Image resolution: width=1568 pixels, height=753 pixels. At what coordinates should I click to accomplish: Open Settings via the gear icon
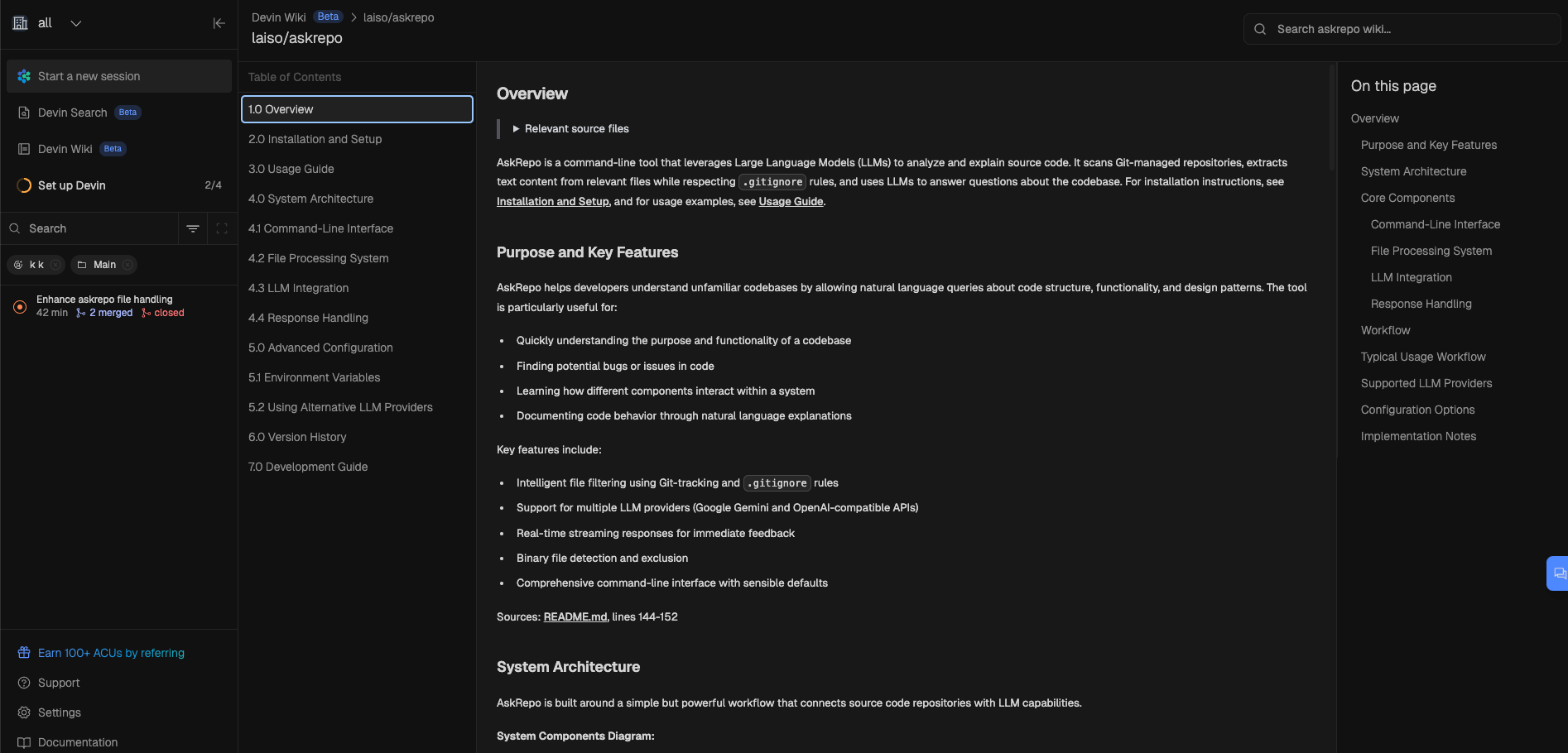tap(24, 712)
